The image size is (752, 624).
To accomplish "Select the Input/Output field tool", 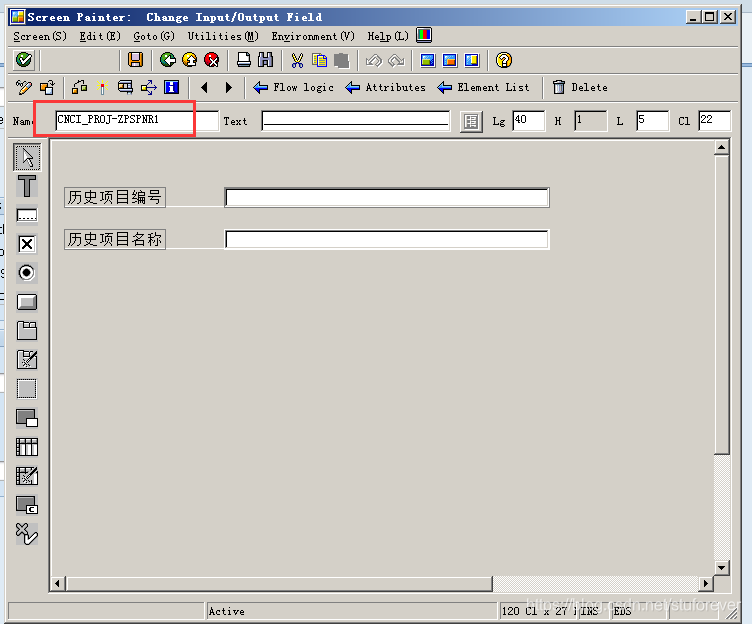I will point(27,215).
